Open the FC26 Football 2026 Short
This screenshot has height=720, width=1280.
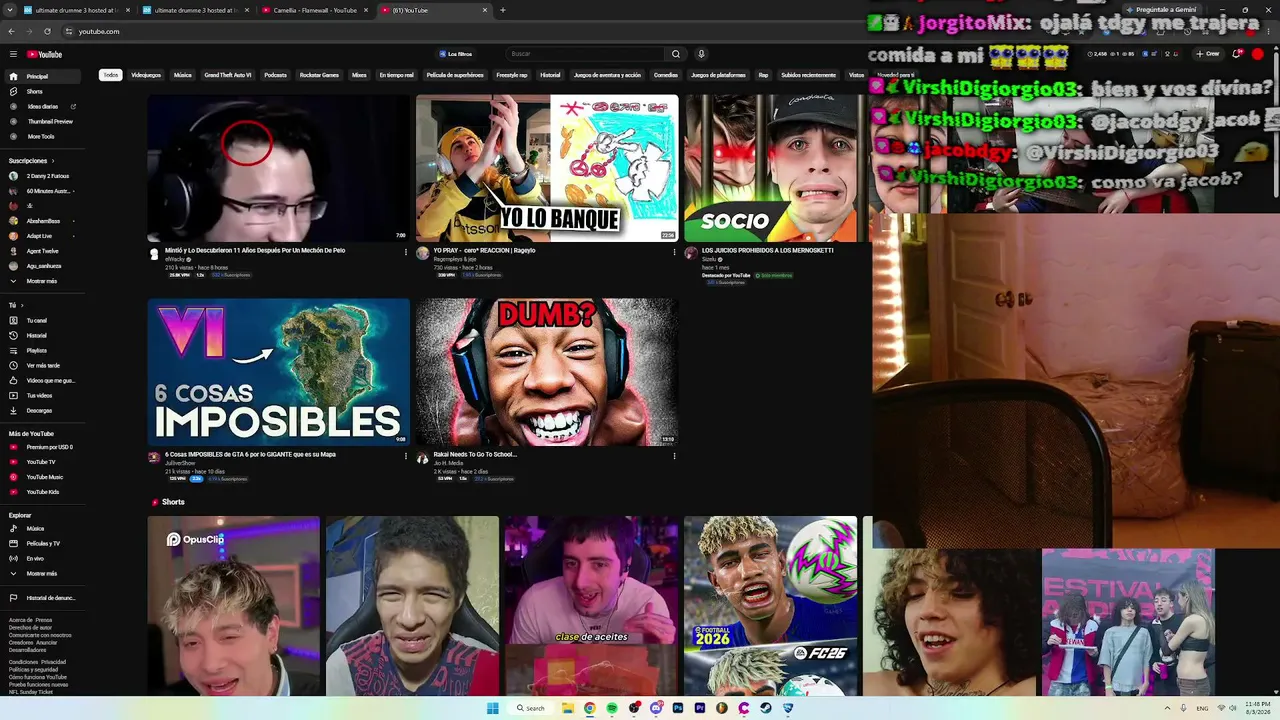point(771,606)
